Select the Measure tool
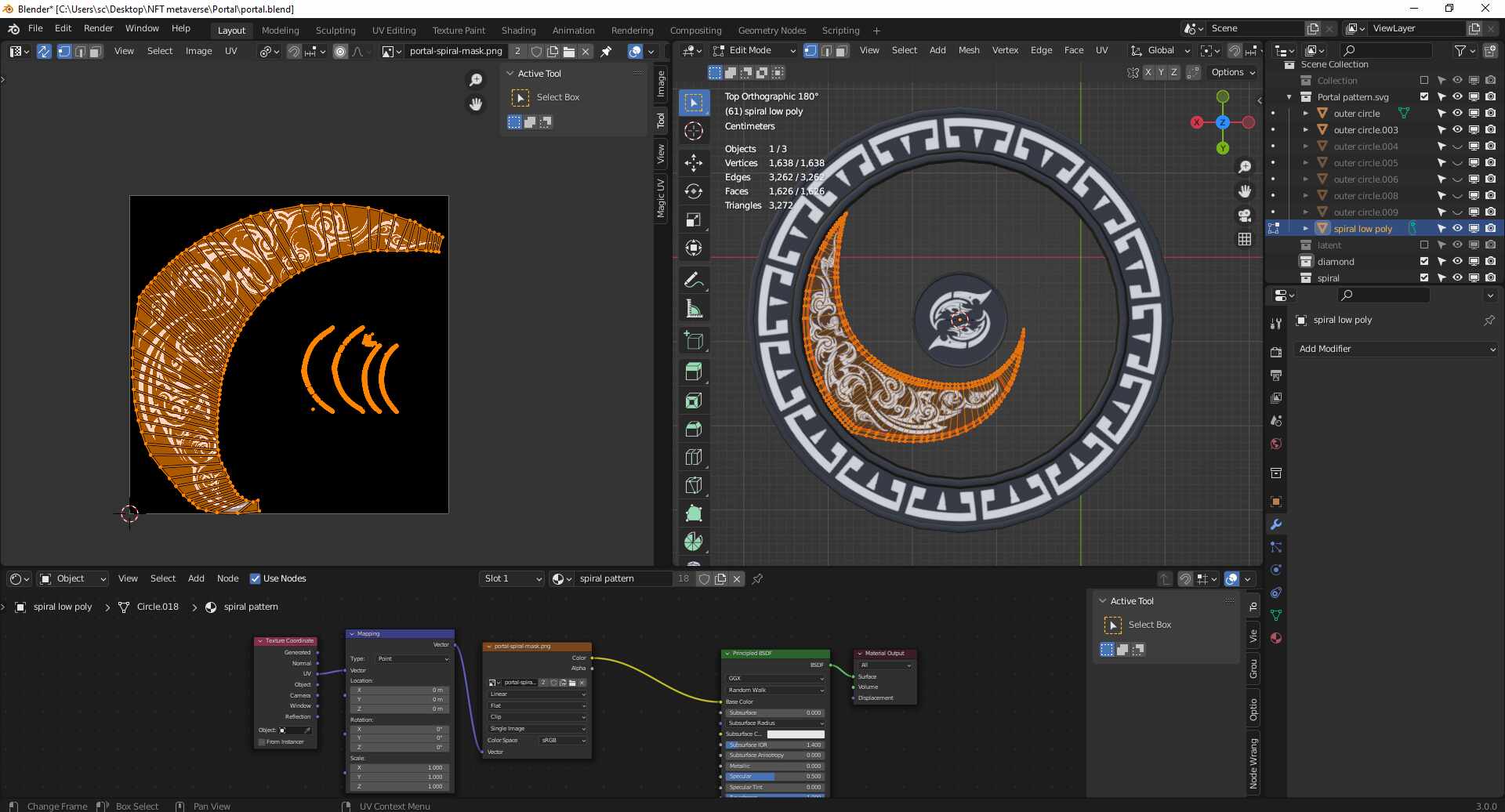1505x812 pixels. (x=694, y=308)
